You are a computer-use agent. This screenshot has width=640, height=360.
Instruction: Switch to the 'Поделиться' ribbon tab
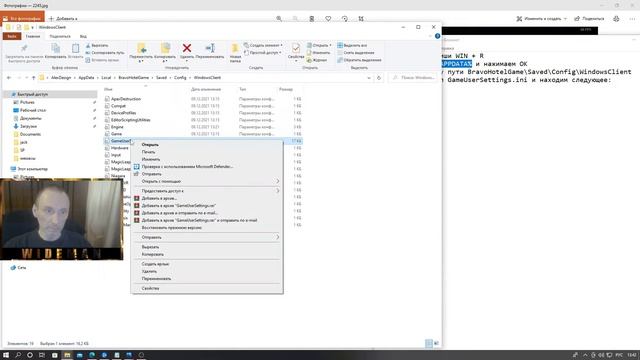[60, 36]
